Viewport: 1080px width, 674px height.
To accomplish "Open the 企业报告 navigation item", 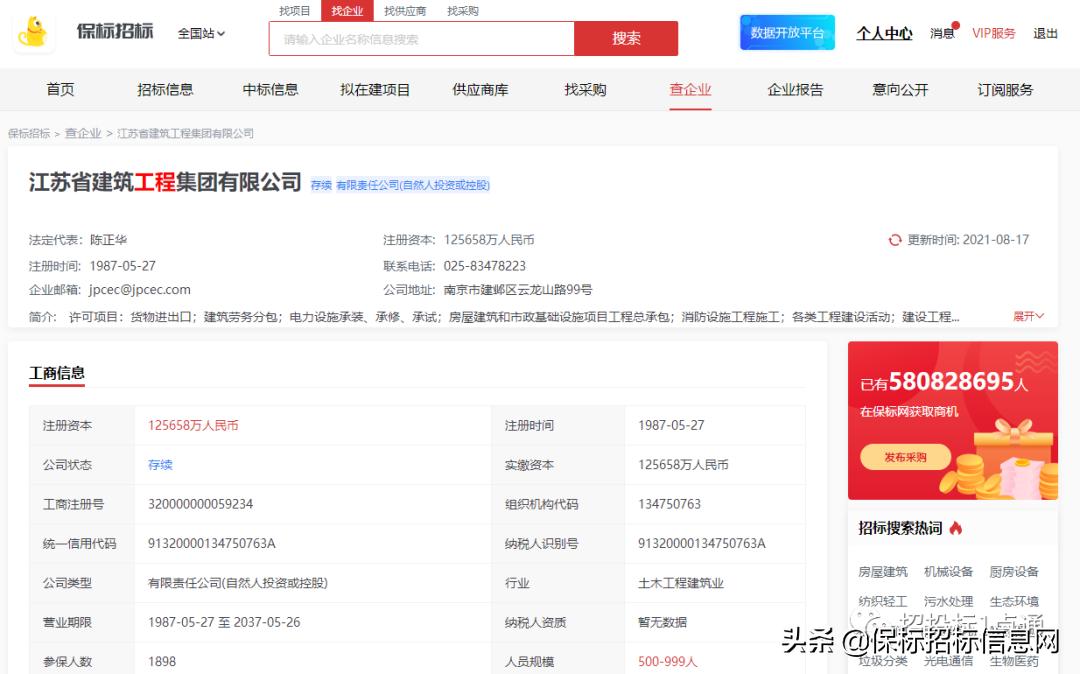I will (795, 90).
